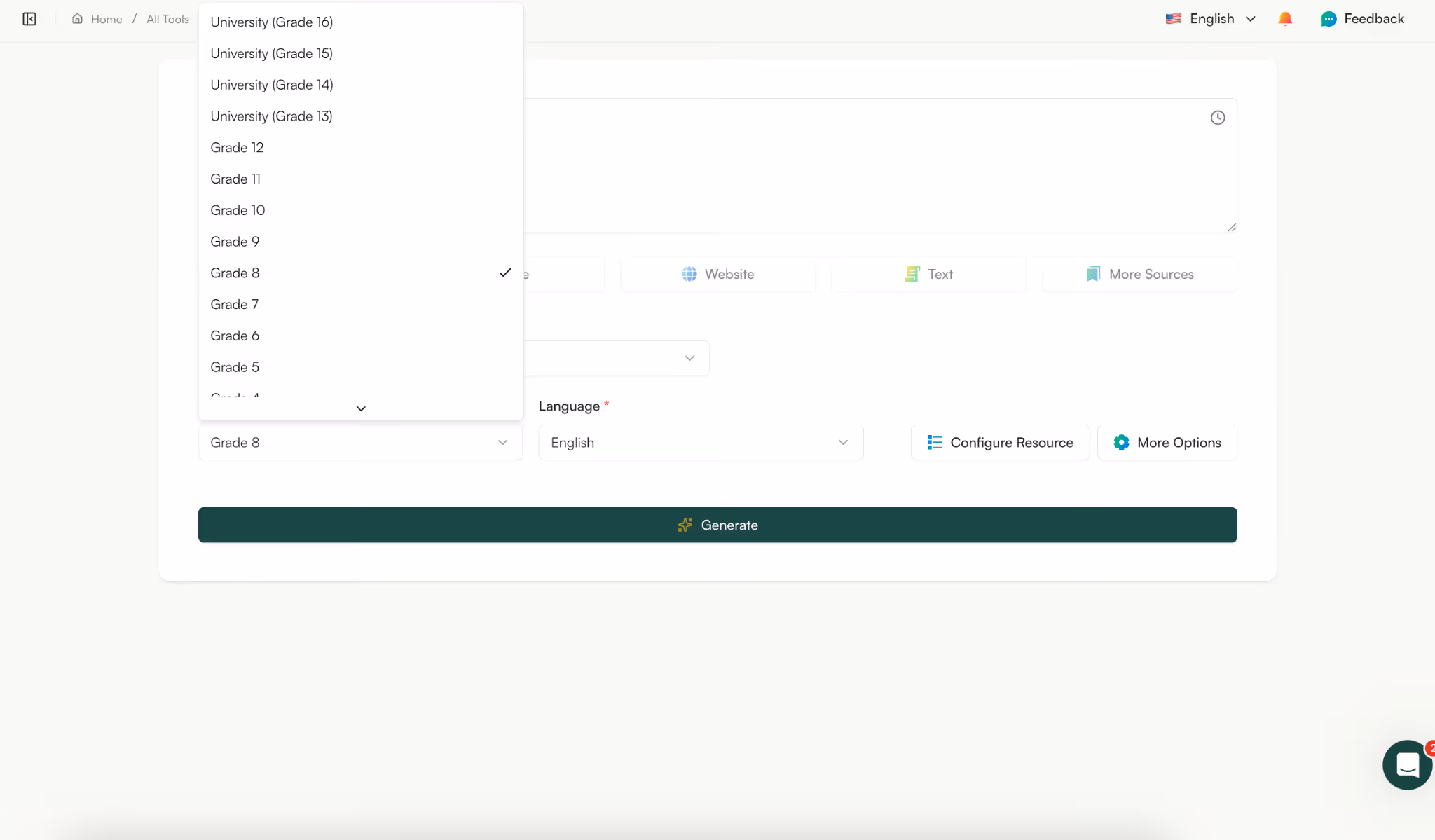Open the Language dropdown showing English
This screenshot has height=840, width=1435.
coord(700,442)
